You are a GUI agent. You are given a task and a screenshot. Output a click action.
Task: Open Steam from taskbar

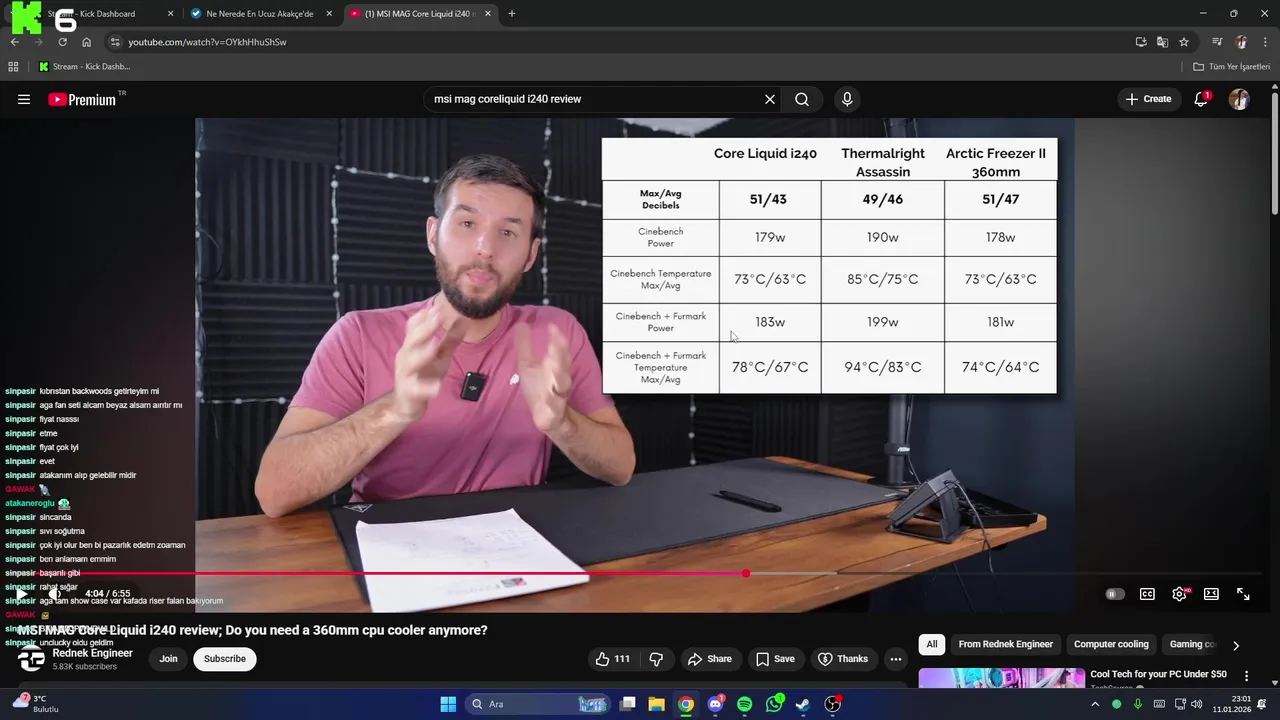click(x=803, y=704)
